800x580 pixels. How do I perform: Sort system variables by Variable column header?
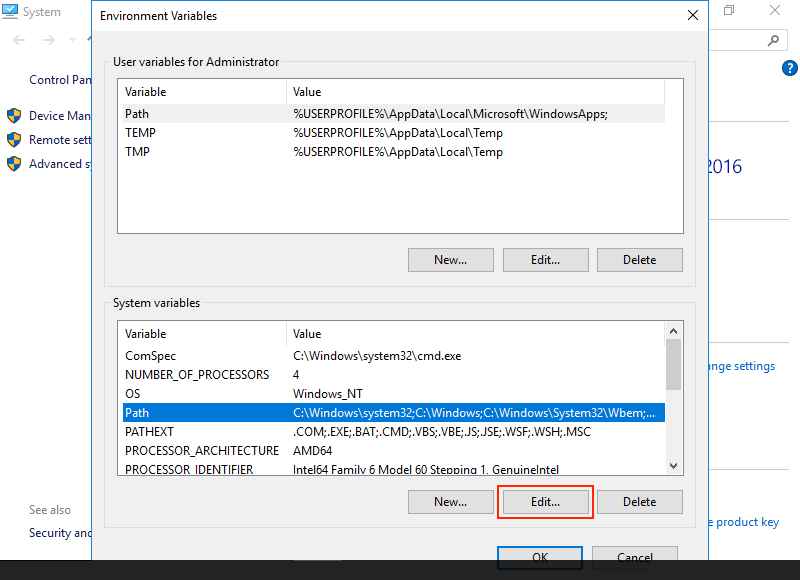click(x=202, y=333)
